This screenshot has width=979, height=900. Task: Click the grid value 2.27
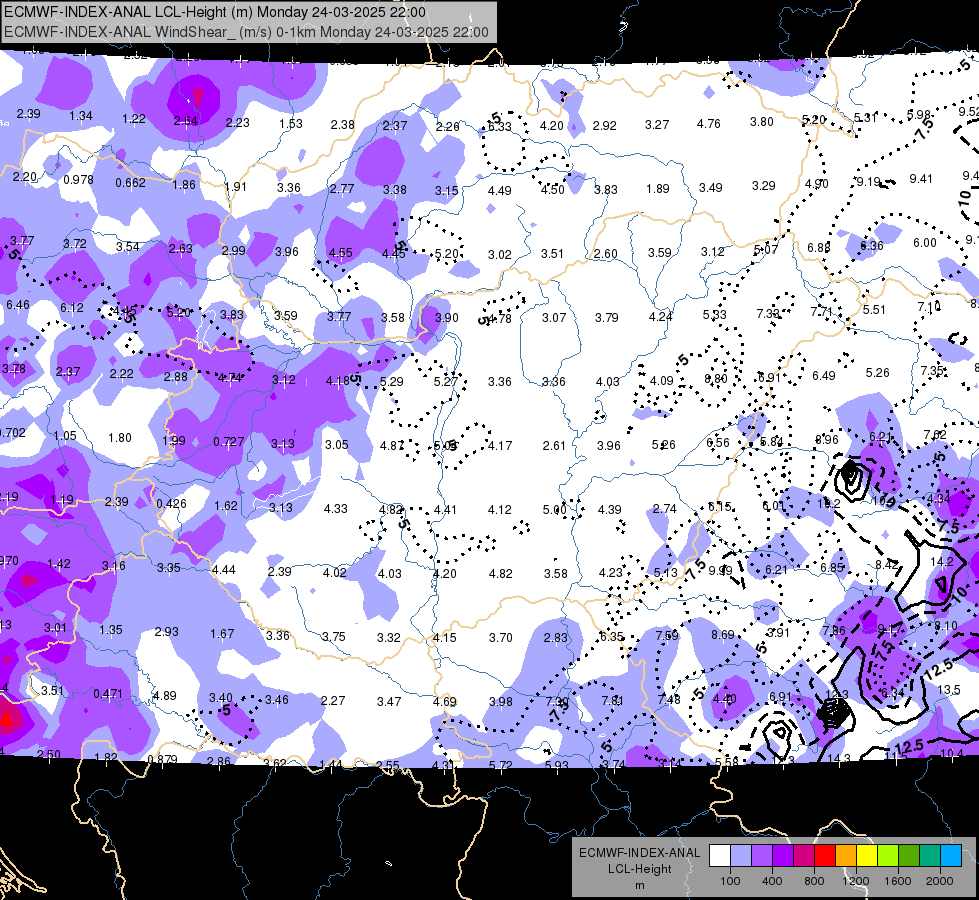333,701
